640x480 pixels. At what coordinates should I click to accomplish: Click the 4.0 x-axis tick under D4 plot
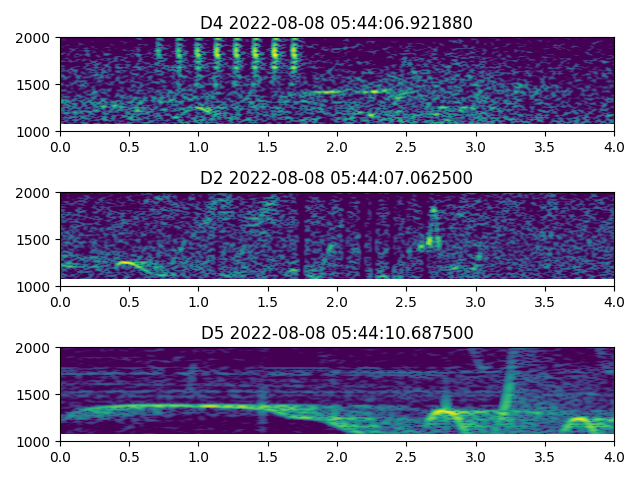pyautogui.click(x=614, y=146)
